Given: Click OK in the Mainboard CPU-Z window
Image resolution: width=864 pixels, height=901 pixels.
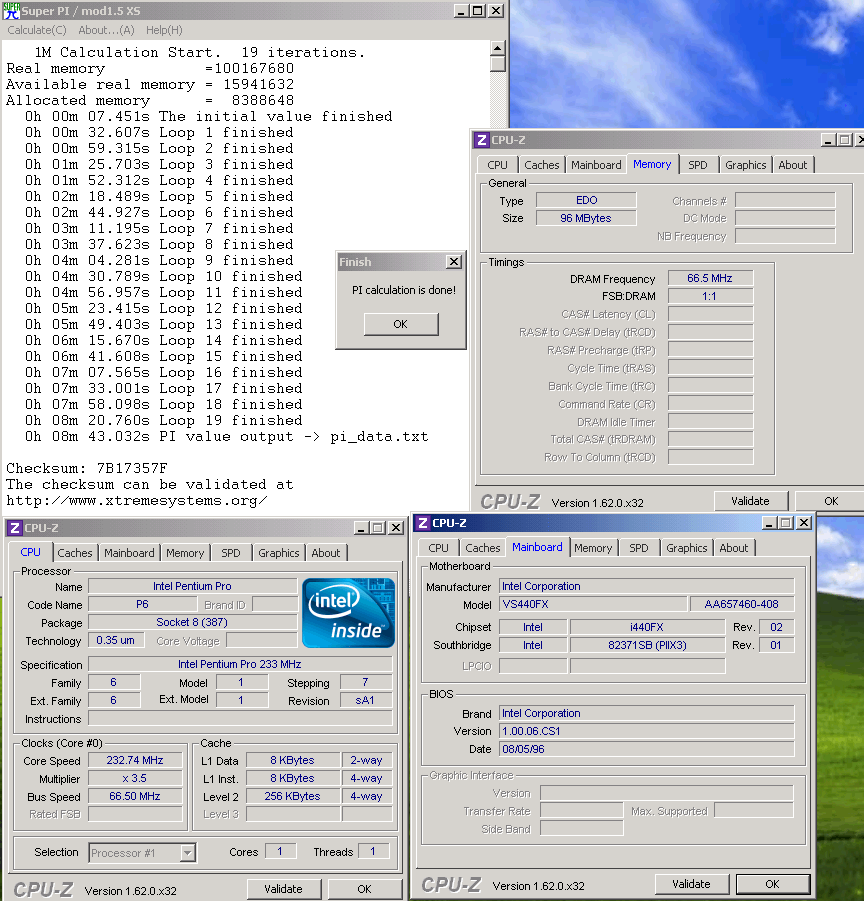Looking at the screenshot, I should tap(772, 884).
